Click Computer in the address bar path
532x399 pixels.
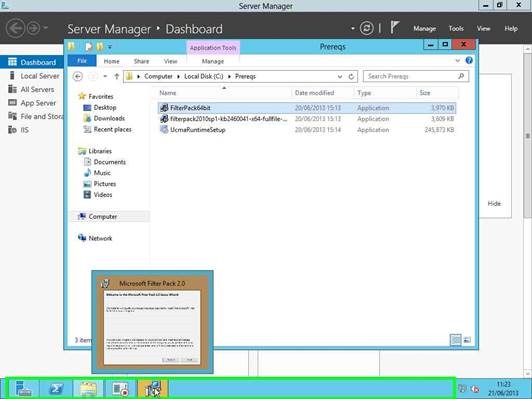[158, 76]
